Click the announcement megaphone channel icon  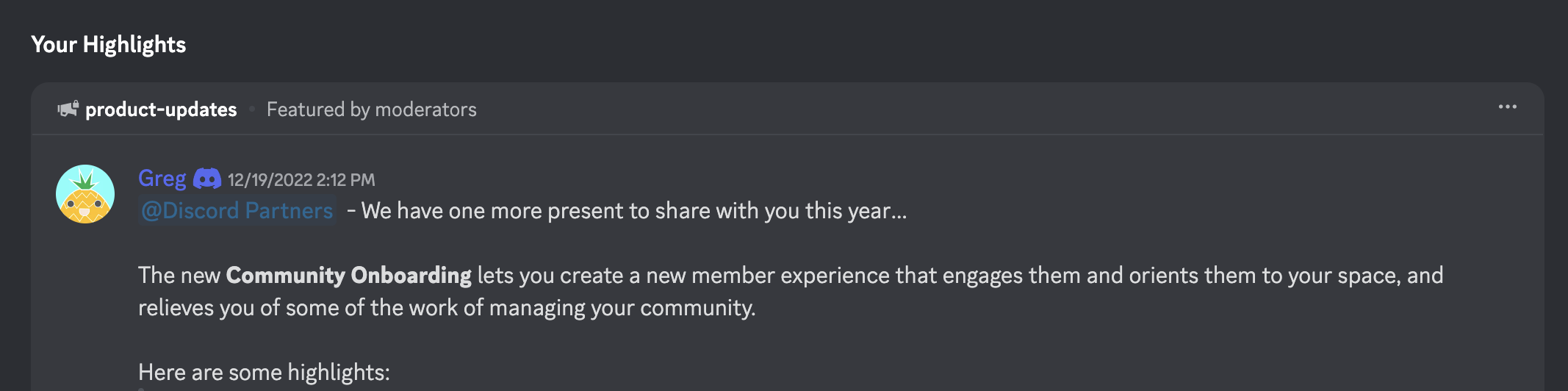click(68, 110)
